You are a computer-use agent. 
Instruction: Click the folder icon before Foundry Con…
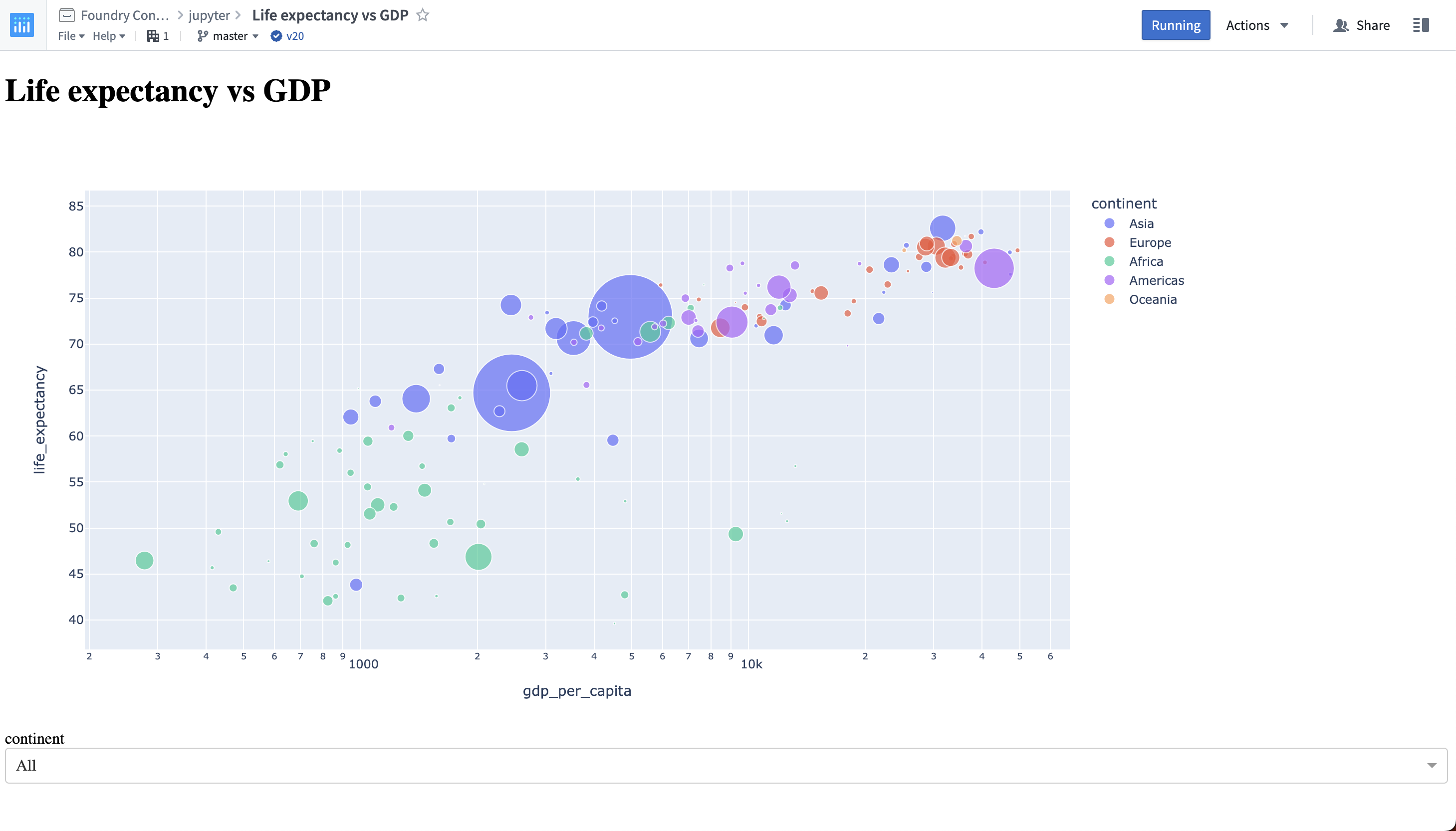coord(67,15)
